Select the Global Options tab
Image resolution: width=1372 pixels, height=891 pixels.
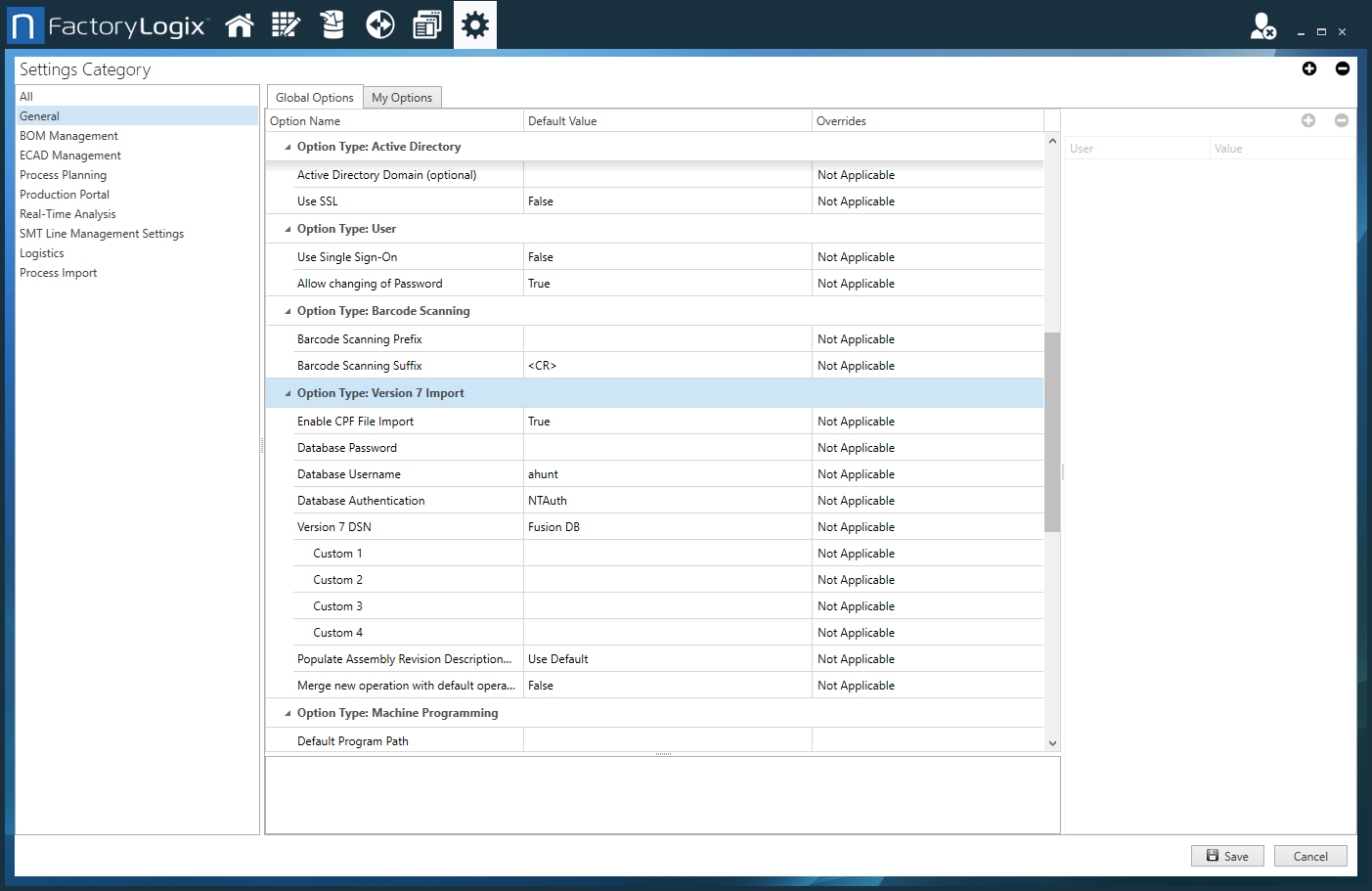coord(314,98)
